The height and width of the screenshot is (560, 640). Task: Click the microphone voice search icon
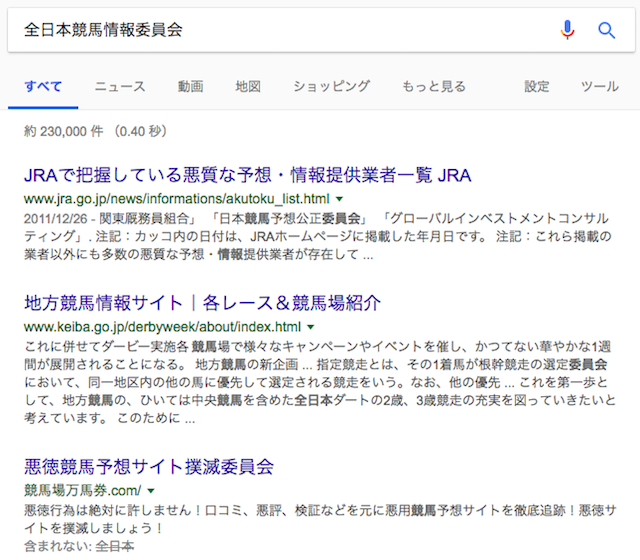click(x=567, y=30)
